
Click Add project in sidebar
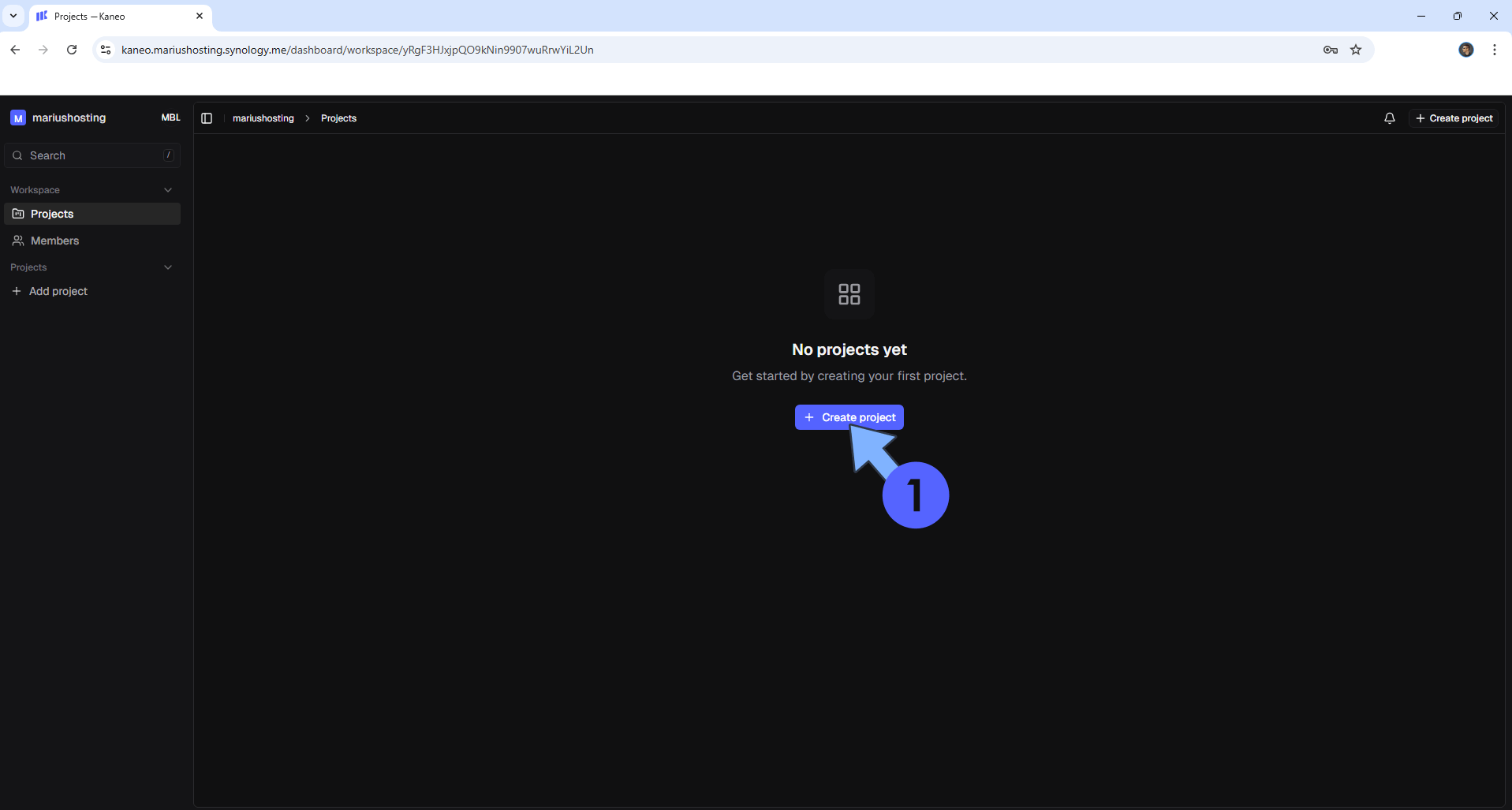point(58,291)
